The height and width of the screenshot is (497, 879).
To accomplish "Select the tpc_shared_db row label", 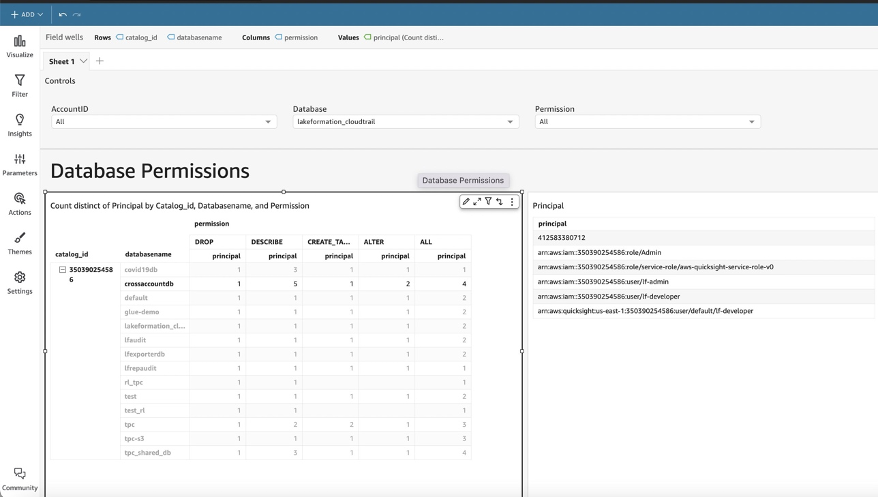I will click(147, 452).
